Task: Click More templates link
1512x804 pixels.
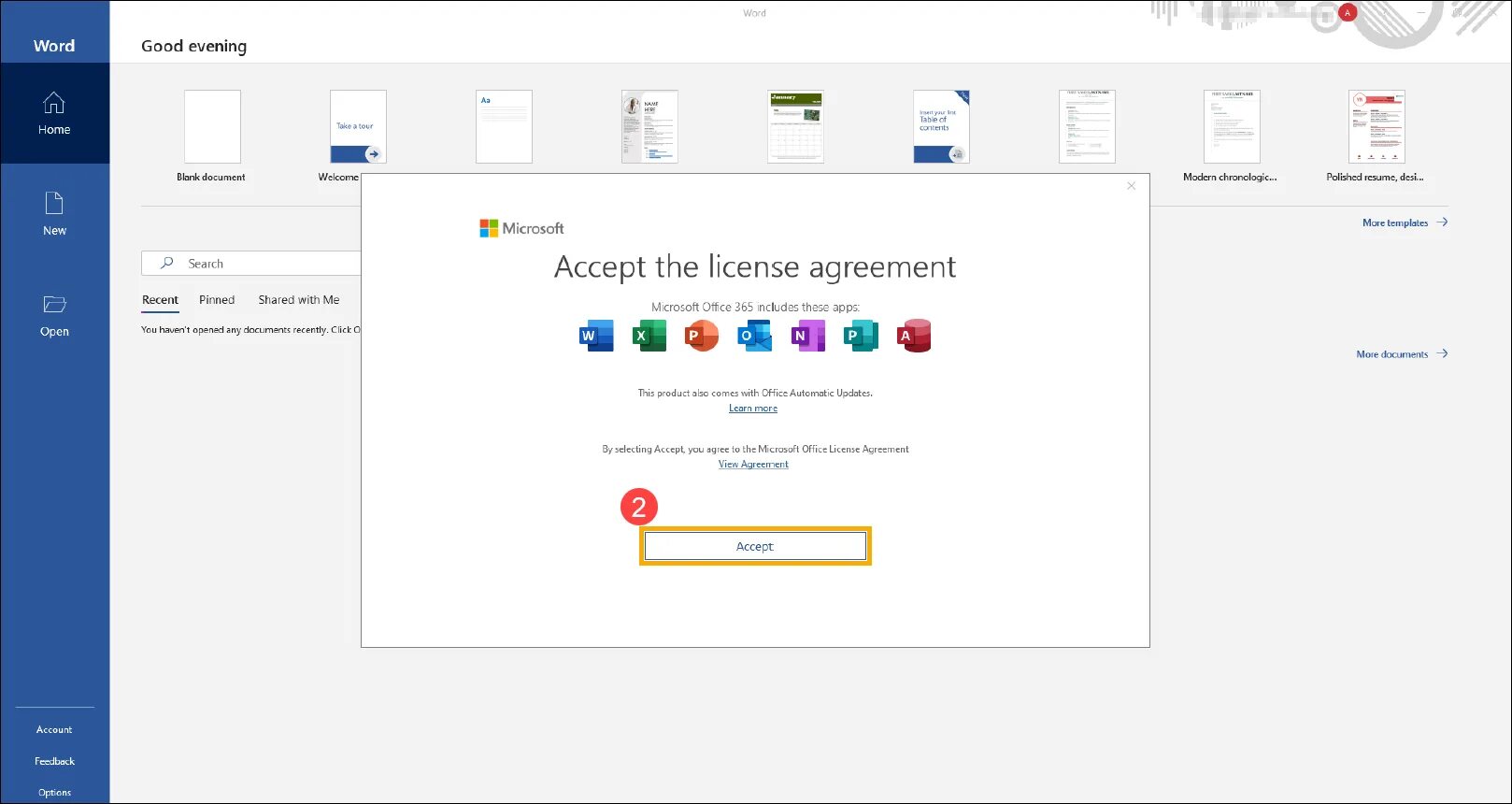Action: [x=1405, y=223]
